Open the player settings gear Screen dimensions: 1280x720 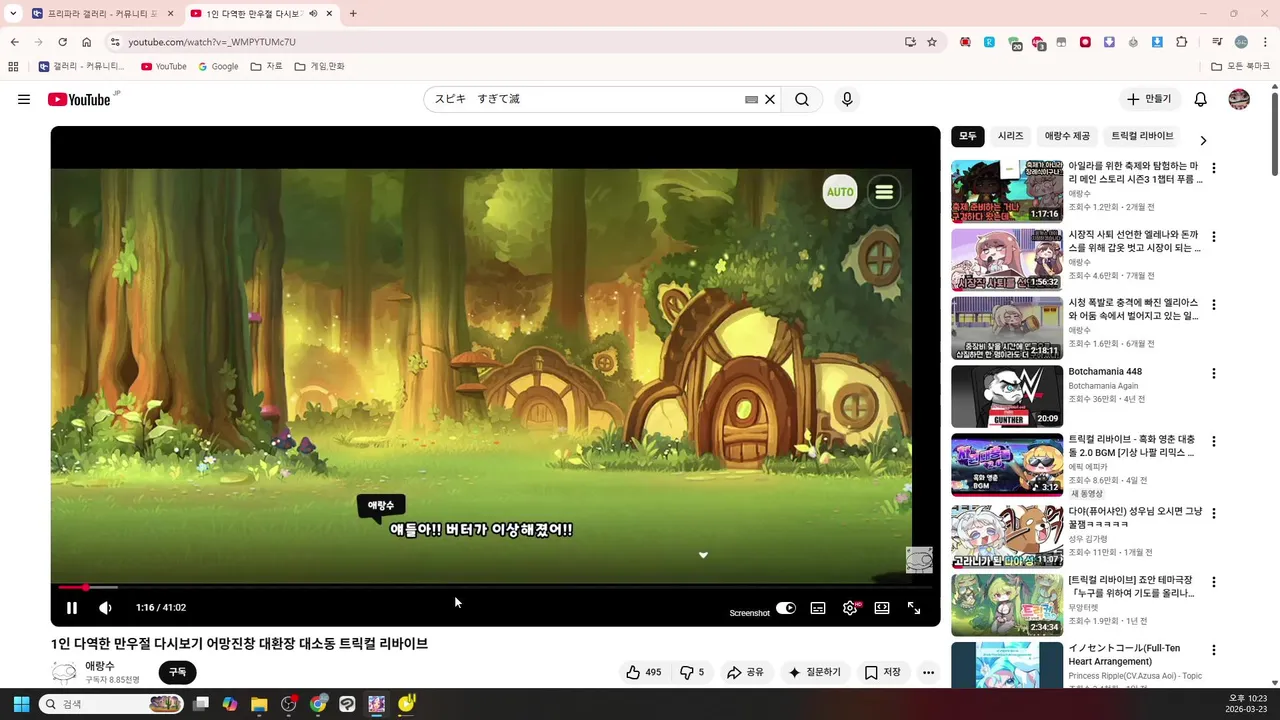850,607
